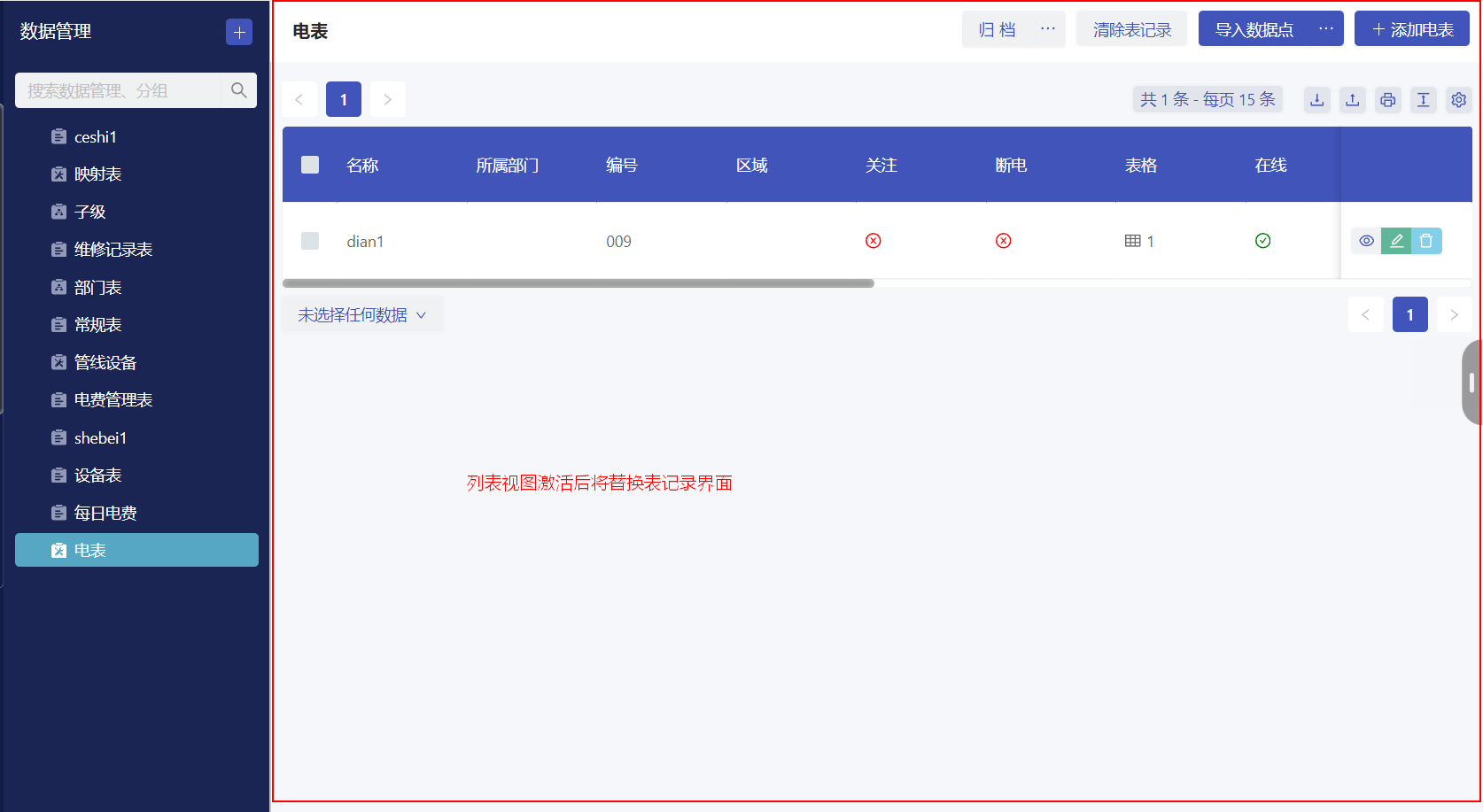View dian1 row with eye icon
Viewport: 1483px width, 812px height.
pyautogui.click(x=1366, y=241)
